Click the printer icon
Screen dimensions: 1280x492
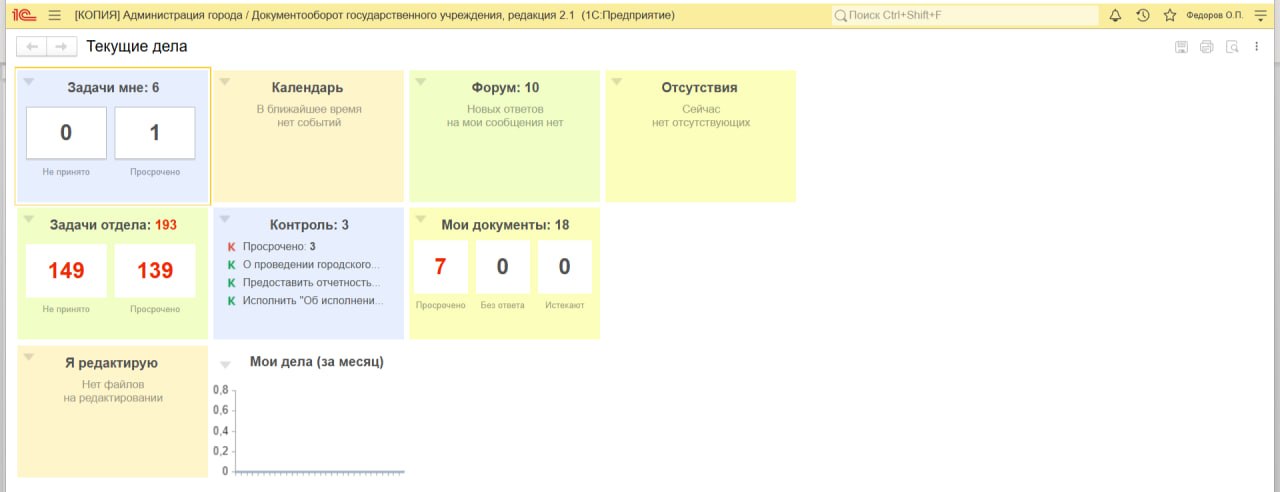click(1206, 47)
